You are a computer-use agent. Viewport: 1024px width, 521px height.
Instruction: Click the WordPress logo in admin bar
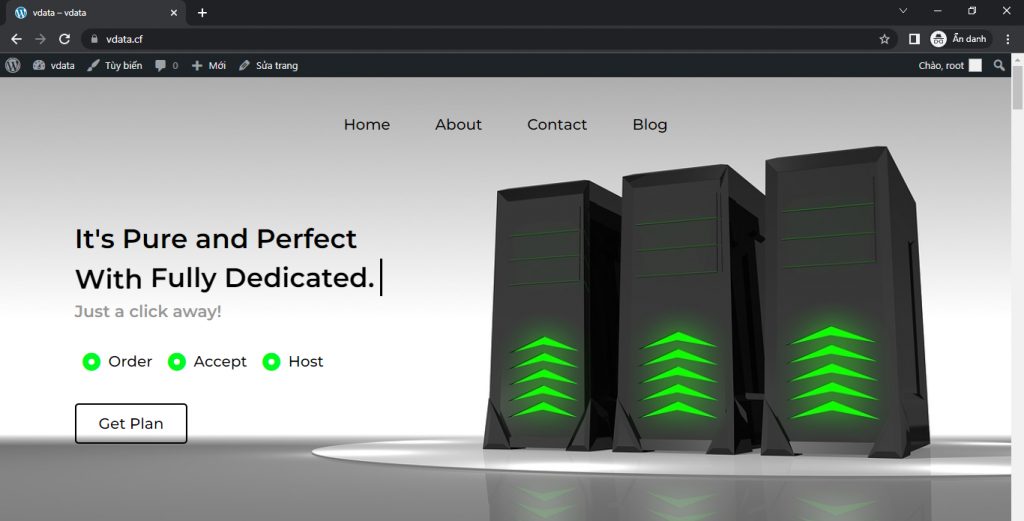(x=13, y=65)
